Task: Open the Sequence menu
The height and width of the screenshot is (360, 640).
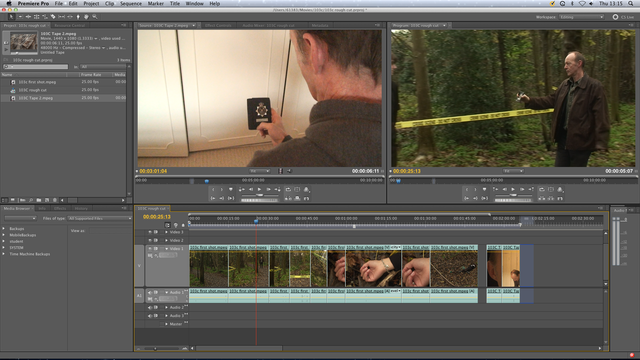Action: pyautogui.click(x=131, y=3)
